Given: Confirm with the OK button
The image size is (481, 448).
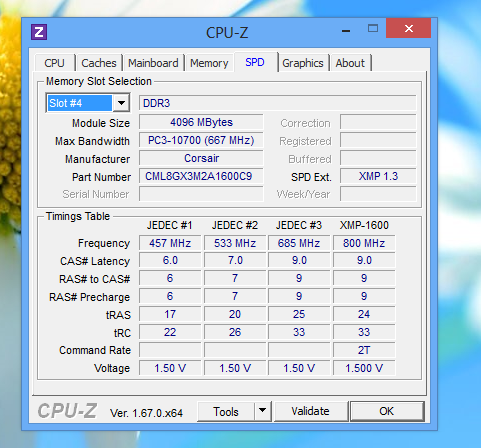Looking at the screenshot, I should click(387, 411).
